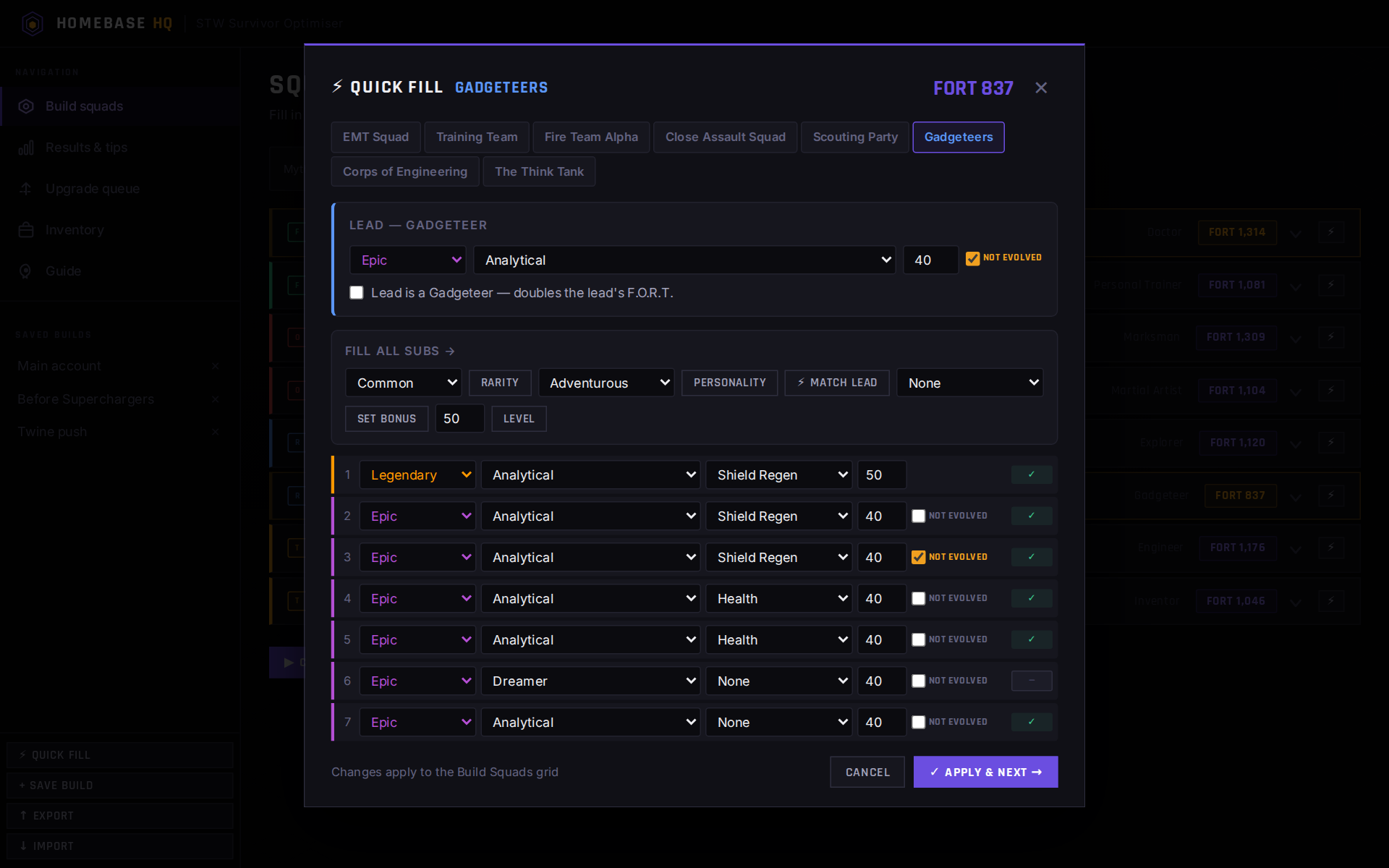The width and height of the screenshot is (1389, 868).
Task: Click the Guide pin icon
Action: (x=26, y=271)
